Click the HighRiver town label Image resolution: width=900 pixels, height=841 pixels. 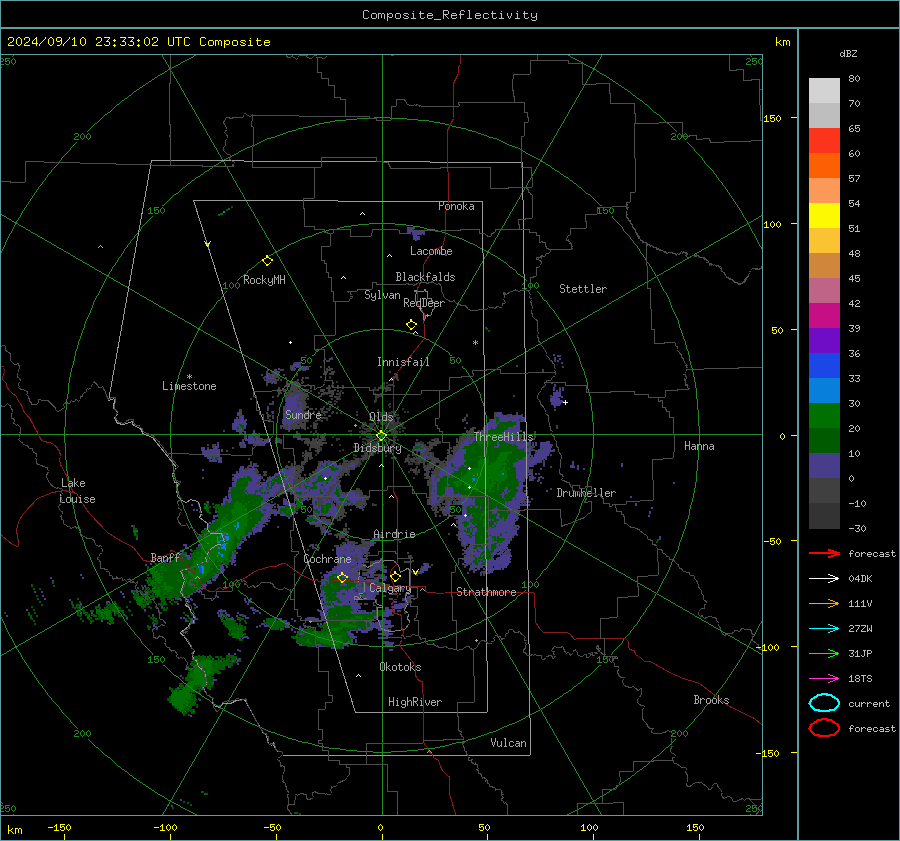click(x=415, y=702)
